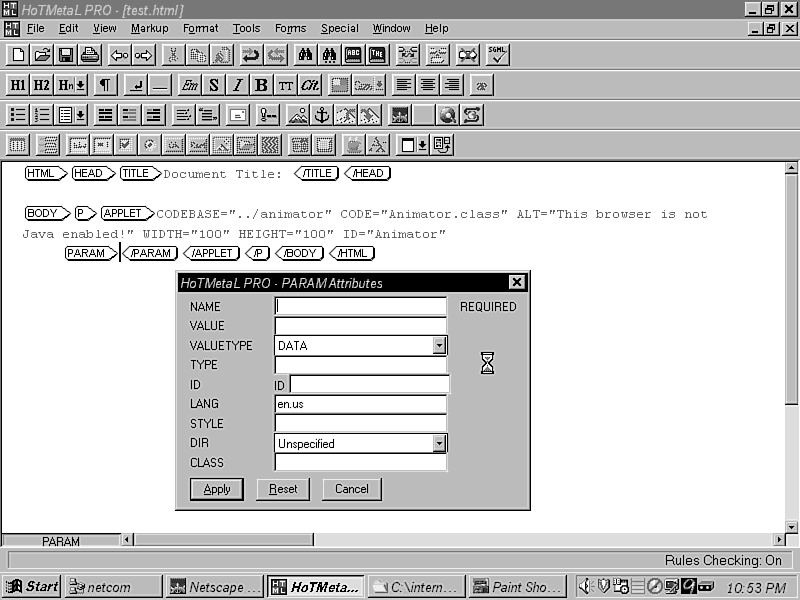Insert an image with mountain icon
Screen dimensions: 800x600
click(x=297, y=115)
